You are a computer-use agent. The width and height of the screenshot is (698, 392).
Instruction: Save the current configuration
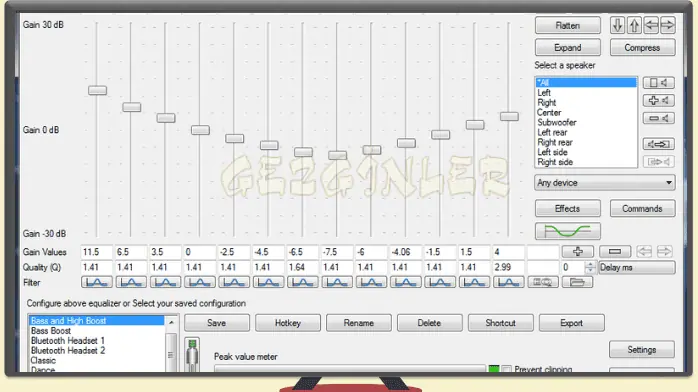pos(217,323)
